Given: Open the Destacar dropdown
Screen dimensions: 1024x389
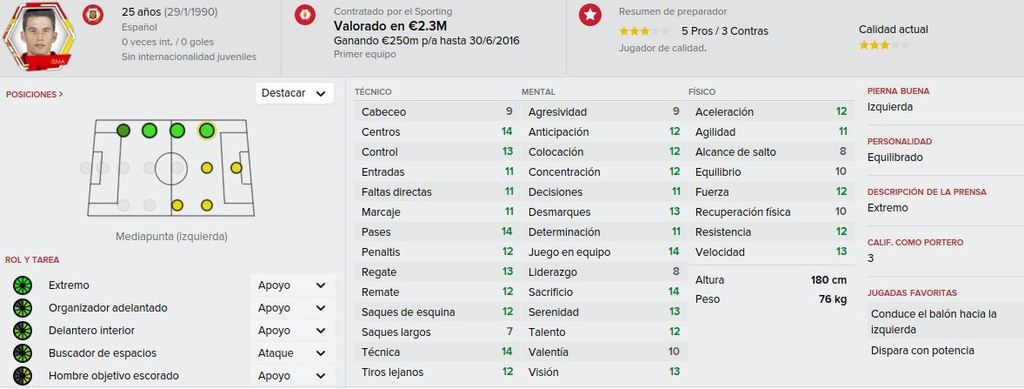Looking at the screenshot, I should point(294,93).
